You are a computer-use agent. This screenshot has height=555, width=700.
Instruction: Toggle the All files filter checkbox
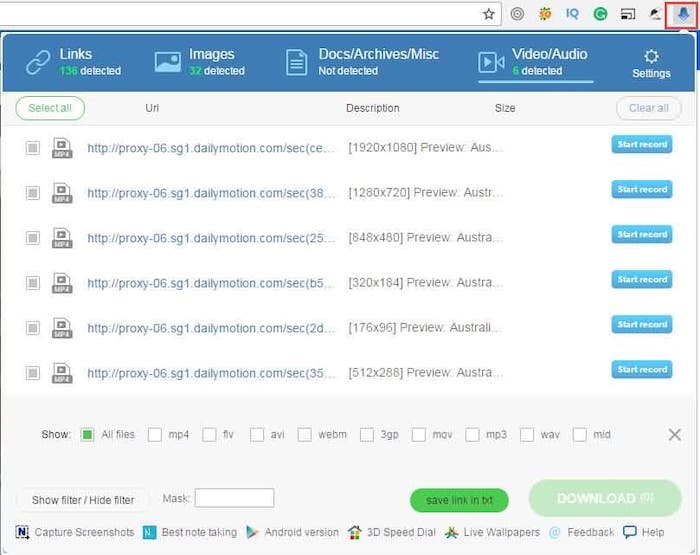(x=88, y=434)
